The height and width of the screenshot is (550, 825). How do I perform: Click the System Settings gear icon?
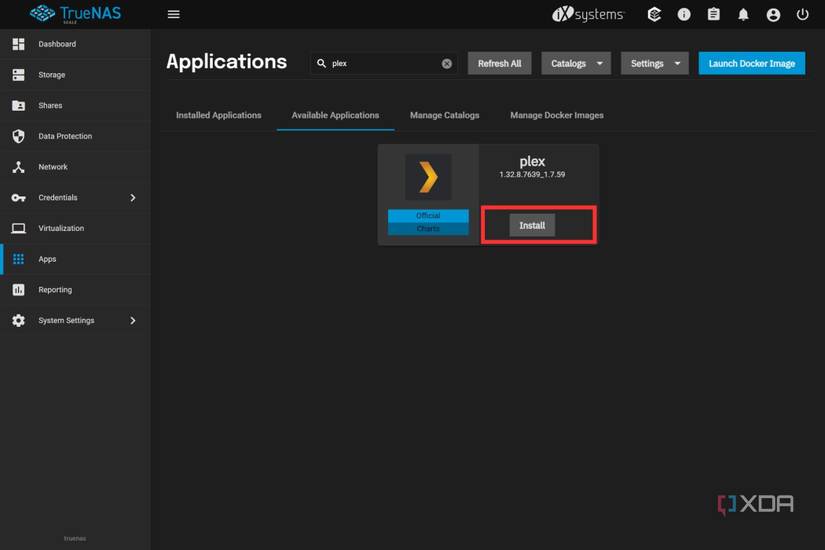tap(18, 321)
